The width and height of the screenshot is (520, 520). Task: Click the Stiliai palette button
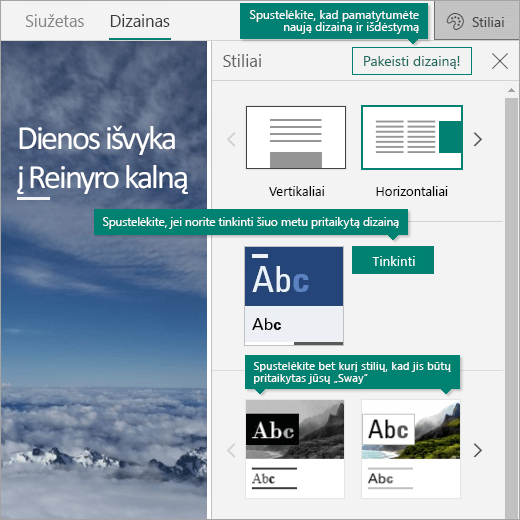477,22
